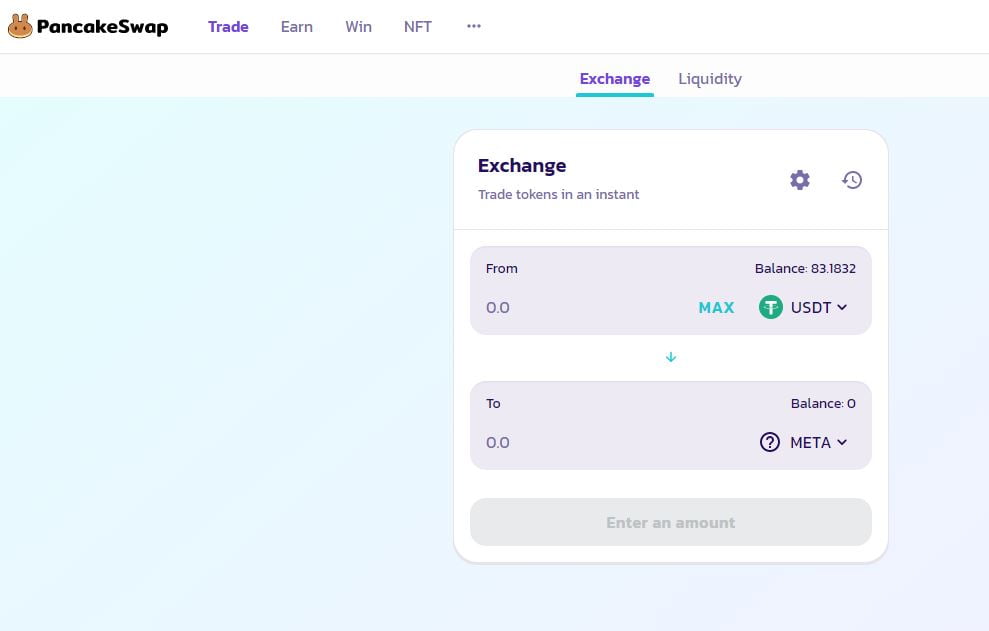This screenshot has width=989, height=631.
Task: Switch to the Liquidity tab
Action: (710, 79)
